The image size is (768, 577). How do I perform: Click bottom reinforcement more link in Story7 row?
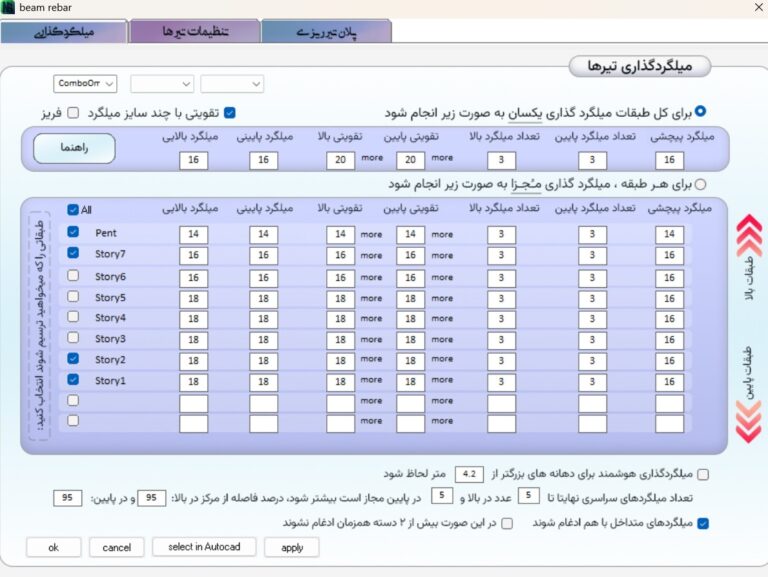point(442,255)
